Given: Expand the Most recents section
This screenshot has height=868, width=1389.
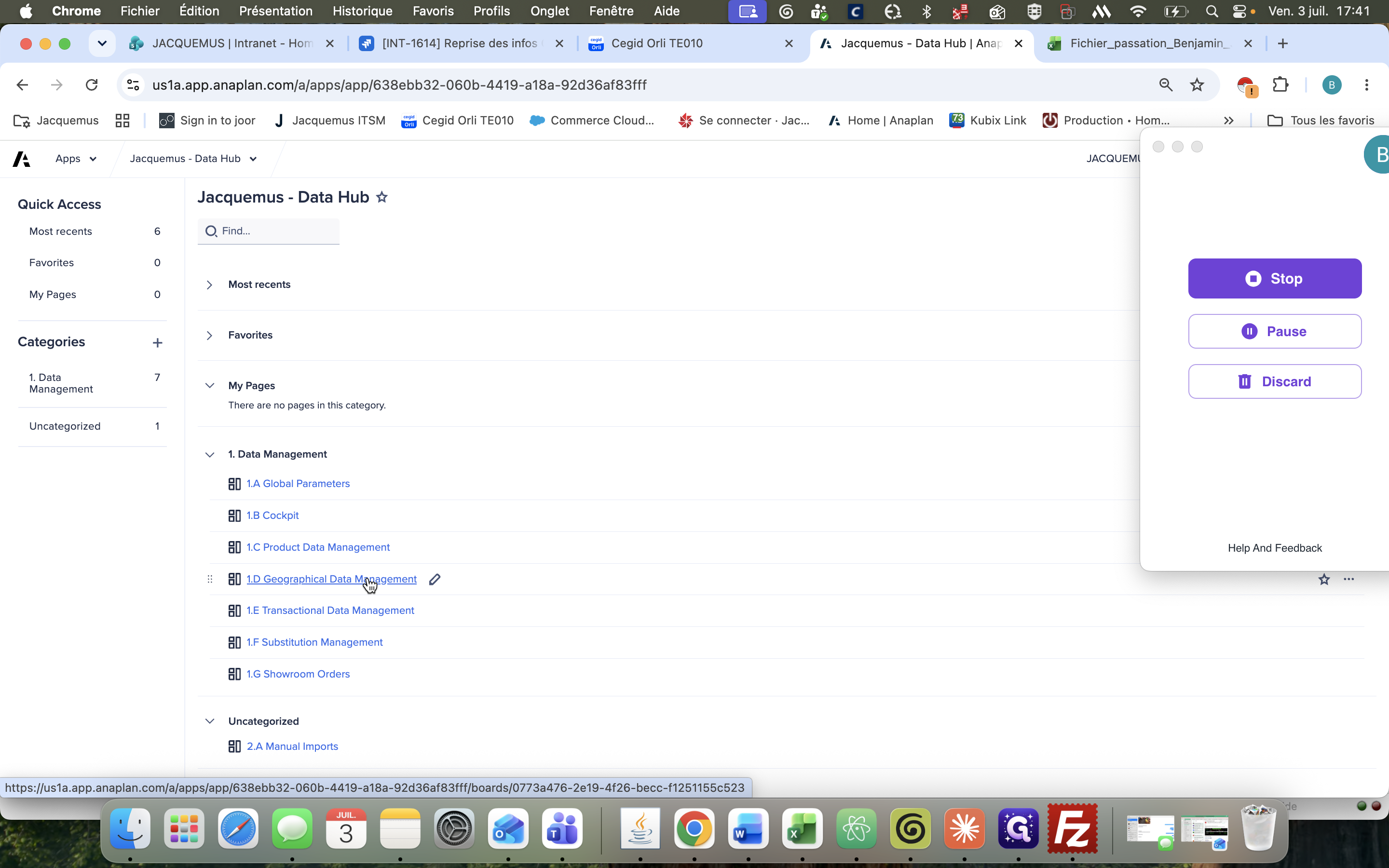Looking at the screenshot, I should point(209,285).
